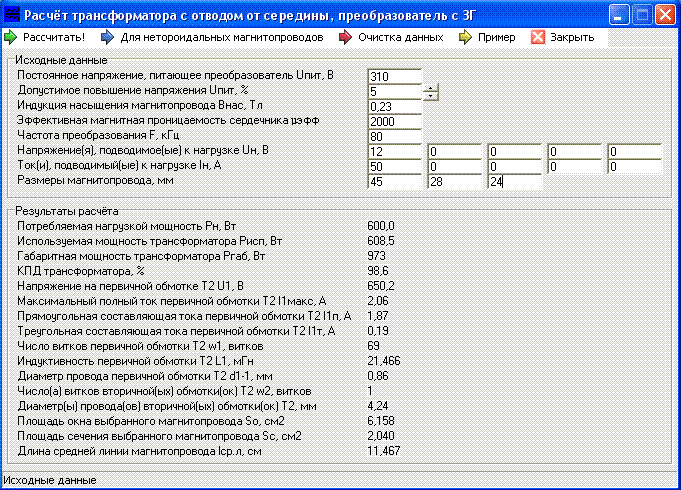The height and width of the screenshot is (490, 681).
Task: Click the Рисп result value 608,5
Action: pos(381,241)
